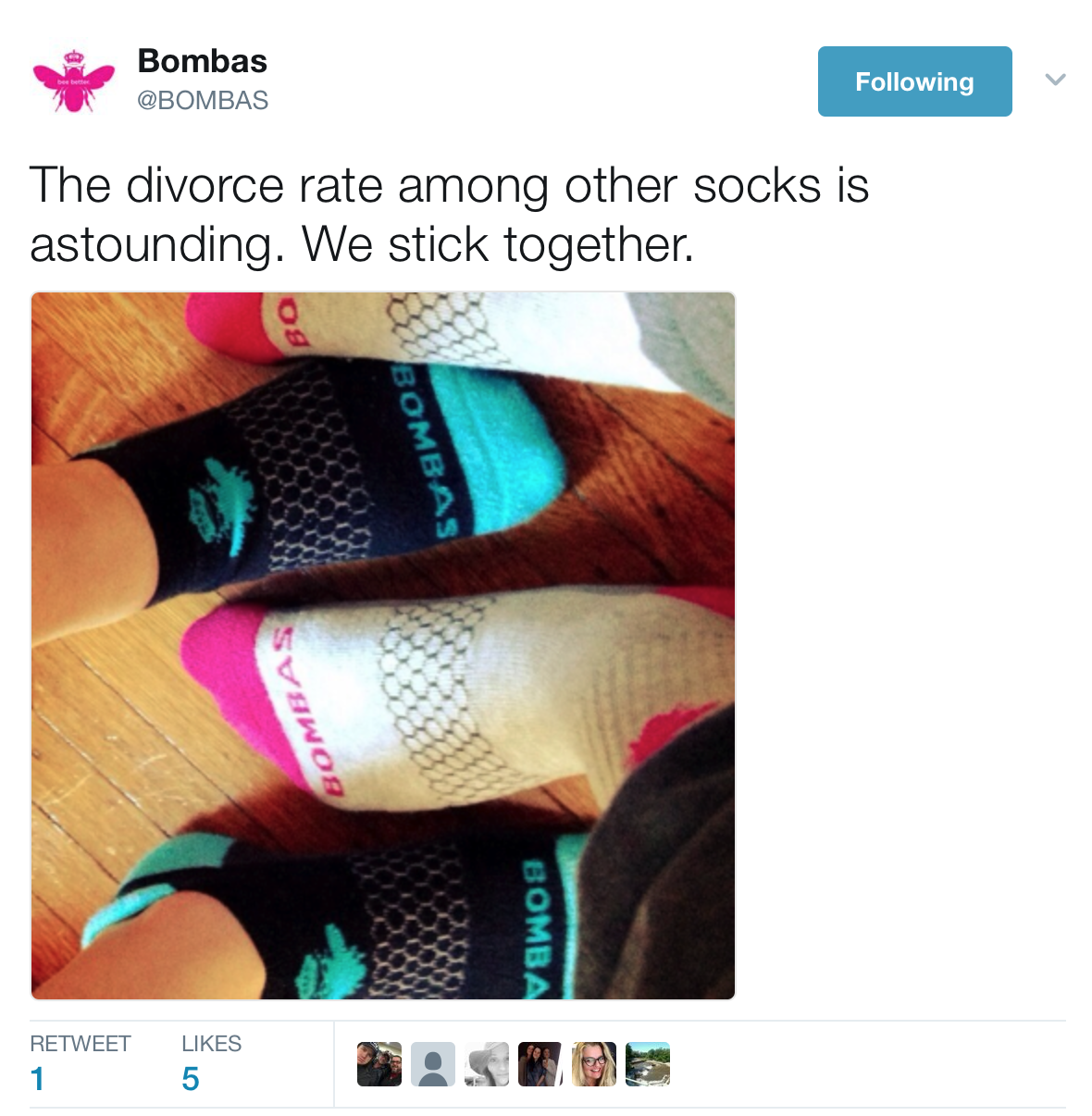This screenshot has width=1092, height=1116.
Task: Visit the @BOMBAS handle profile
Action: [203, 100]
